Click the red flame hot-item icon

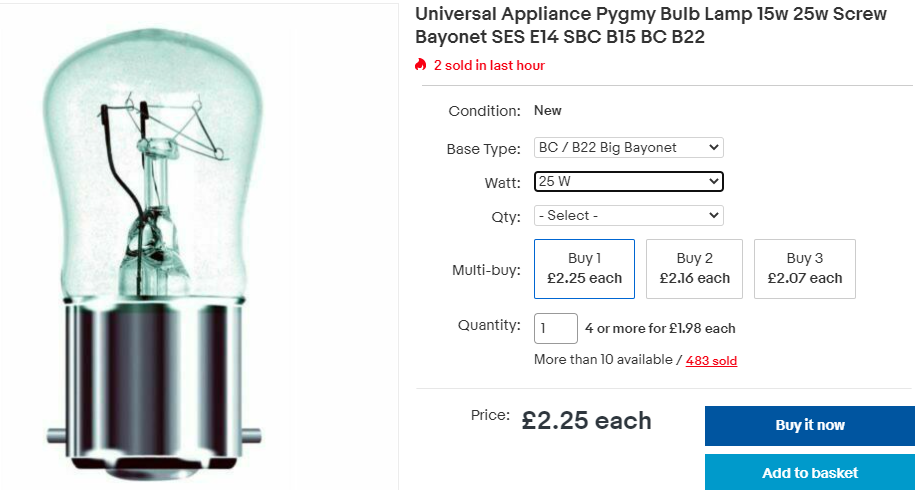coord(421,65)
